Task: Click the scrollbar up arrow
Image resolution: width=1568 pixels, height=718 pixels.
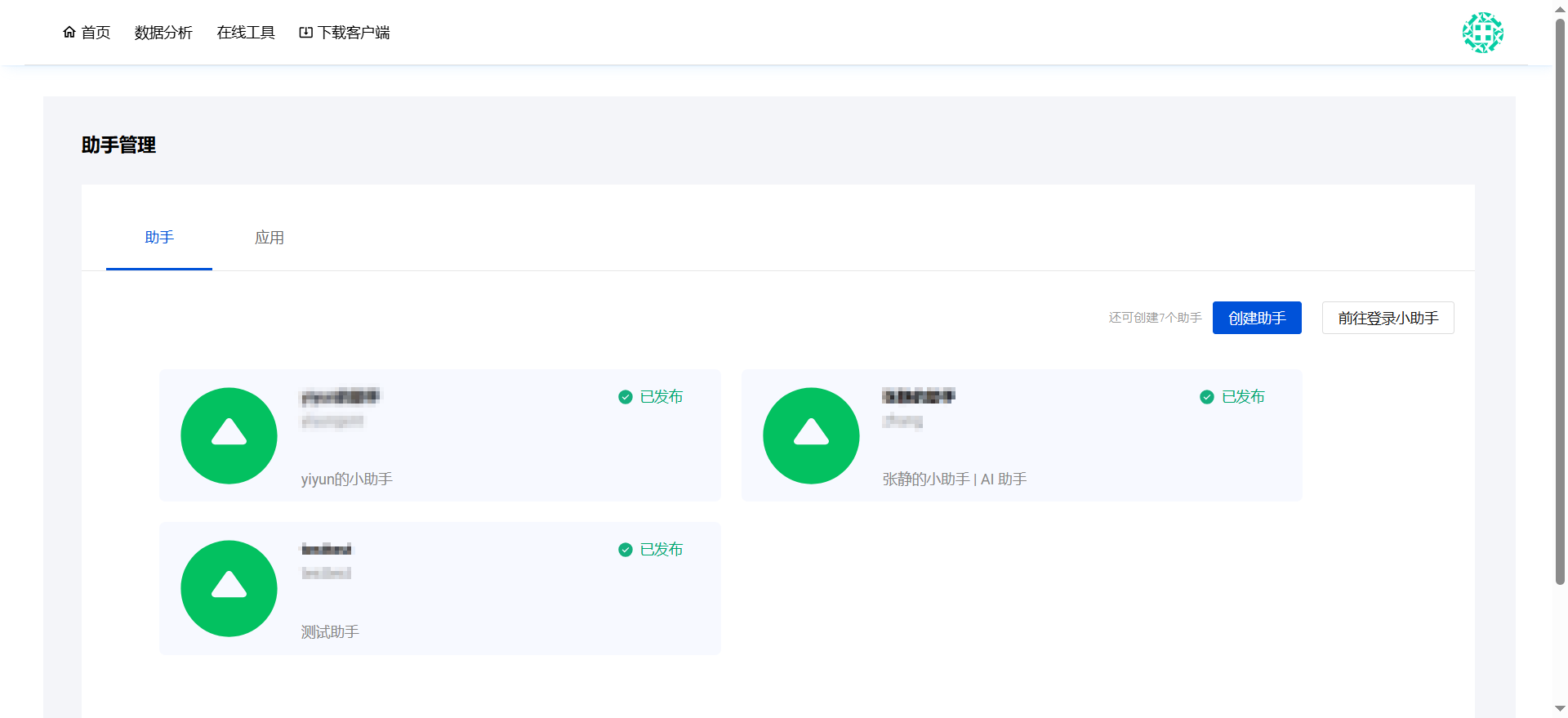Action: coord(1560,8)
